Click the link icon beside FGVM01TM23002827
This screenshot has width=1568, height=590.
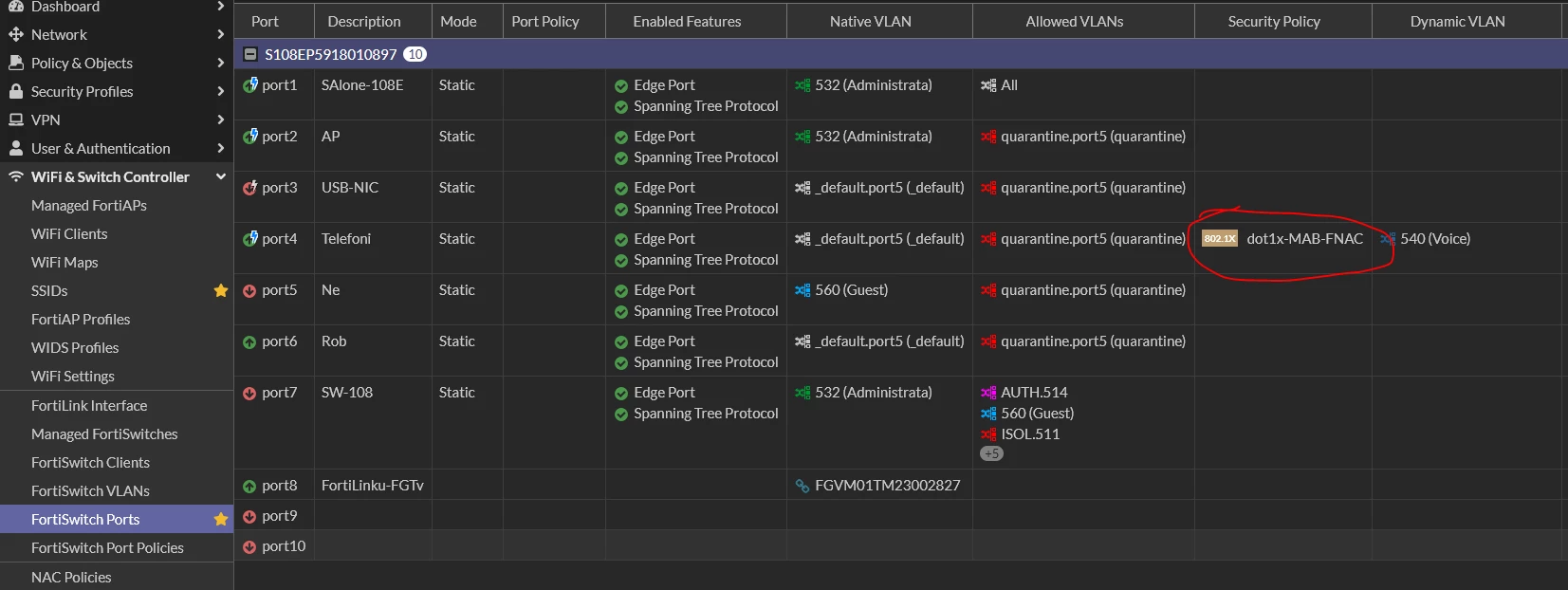[x=802, y=486]
